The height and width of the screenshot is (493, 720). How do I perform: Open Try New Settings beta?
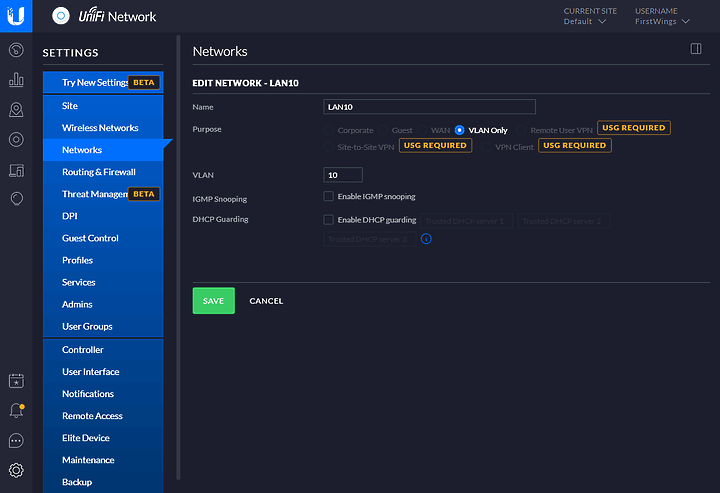(103, 83)
